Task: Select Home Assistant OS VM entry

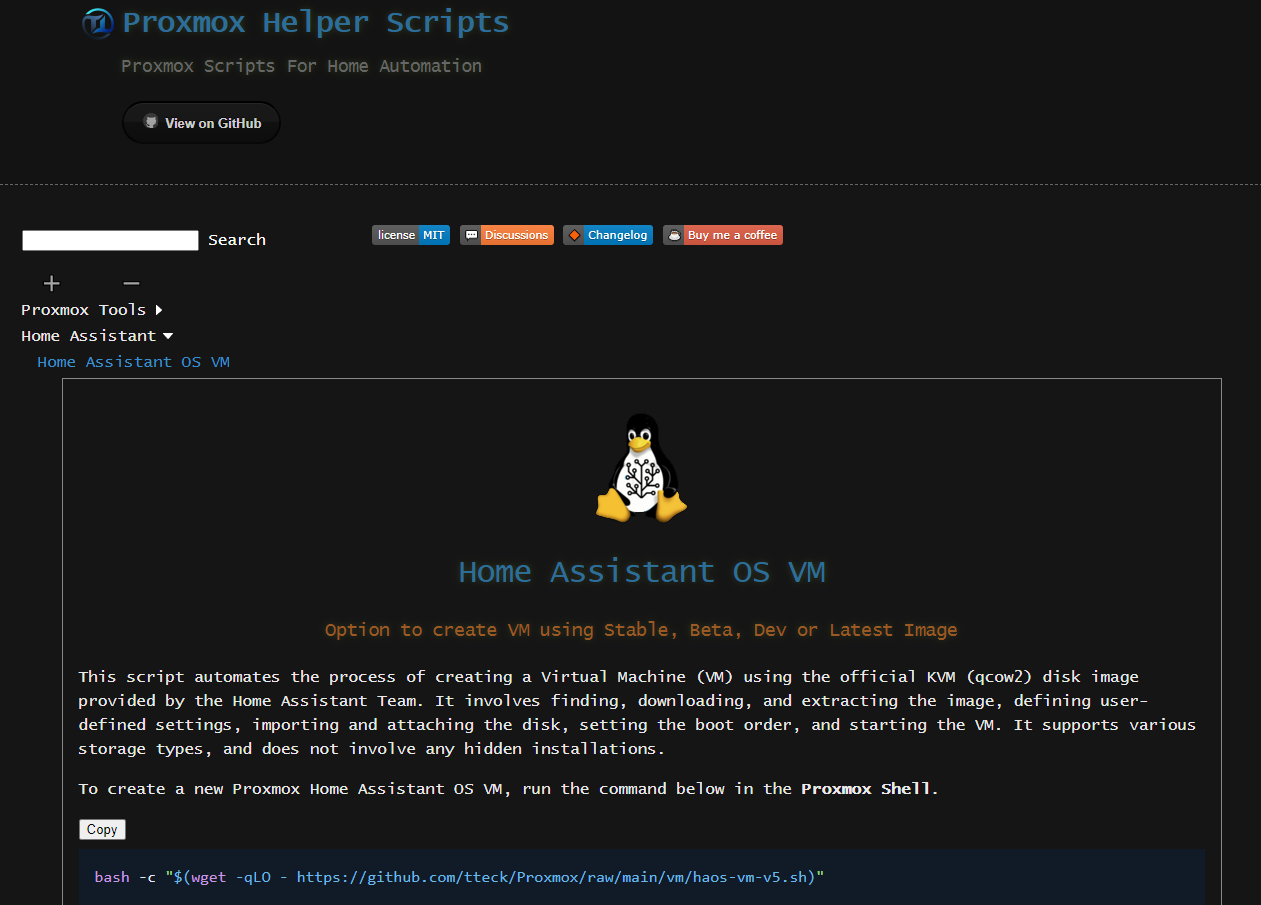Action: point(133,362)
